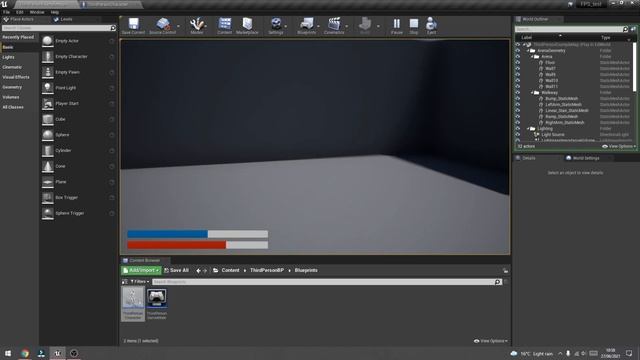The width and height of the screenshot is (640, 360).
Task: Open the Settings toolbar icon
Action: pyautogui.click(x=276, y=24)
